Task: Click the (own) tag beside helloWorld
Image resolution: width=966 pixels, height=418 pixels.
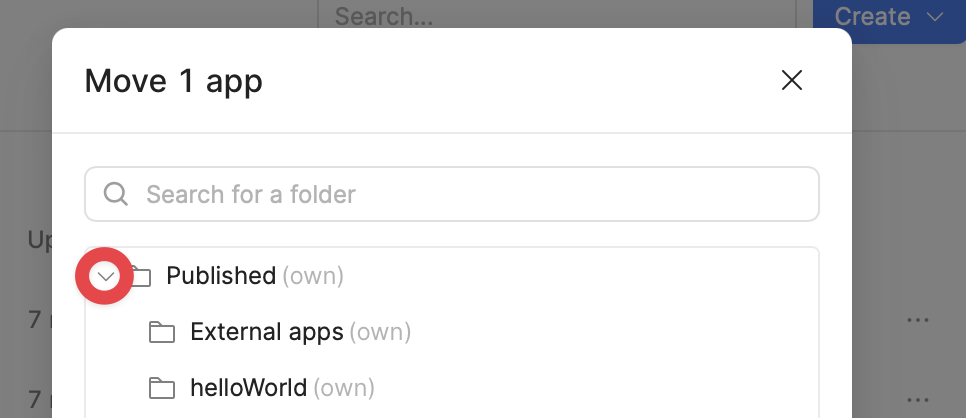Action: coord(344,388)
